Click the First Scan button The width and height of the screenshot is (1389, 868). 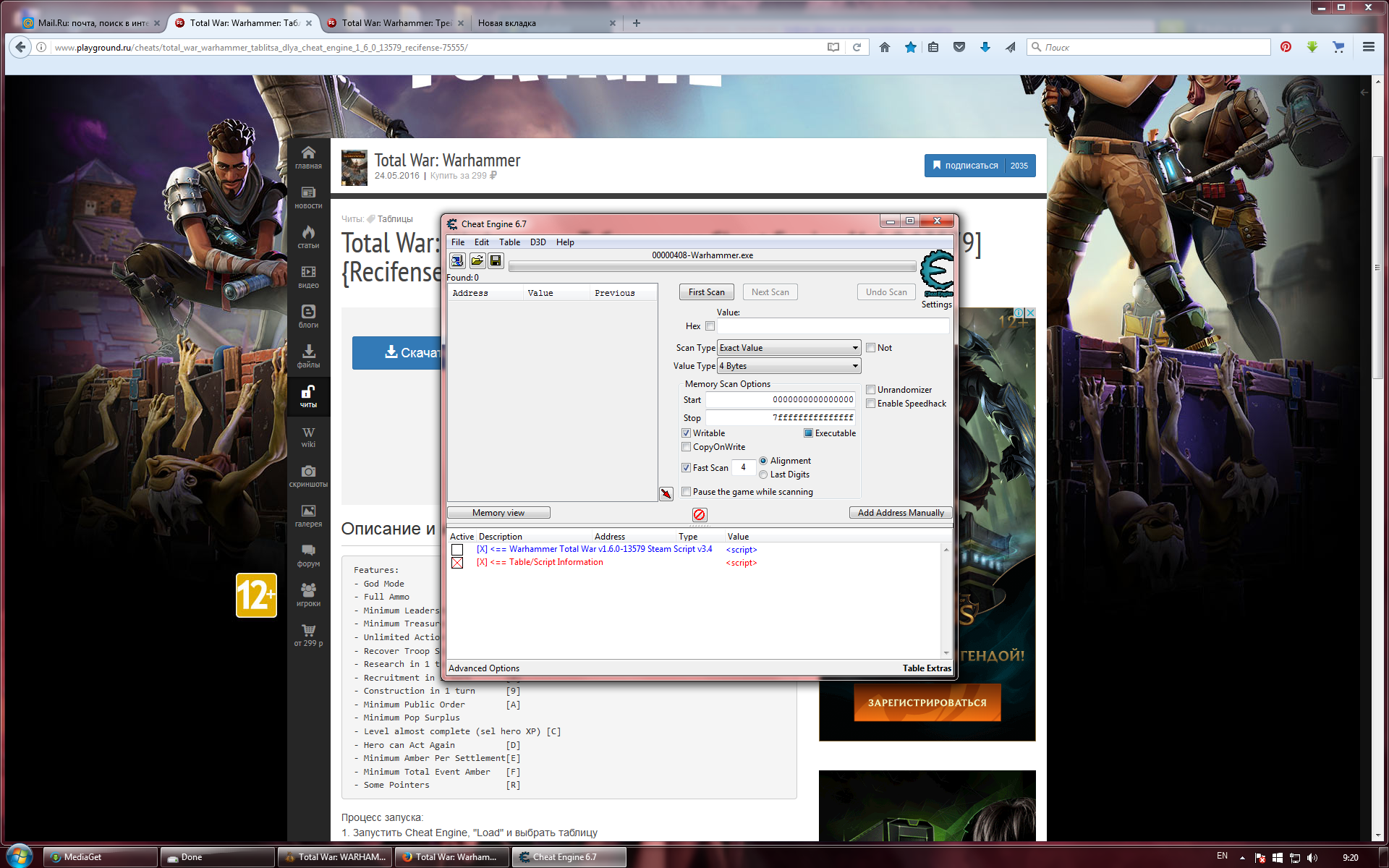tap(706, 292)
